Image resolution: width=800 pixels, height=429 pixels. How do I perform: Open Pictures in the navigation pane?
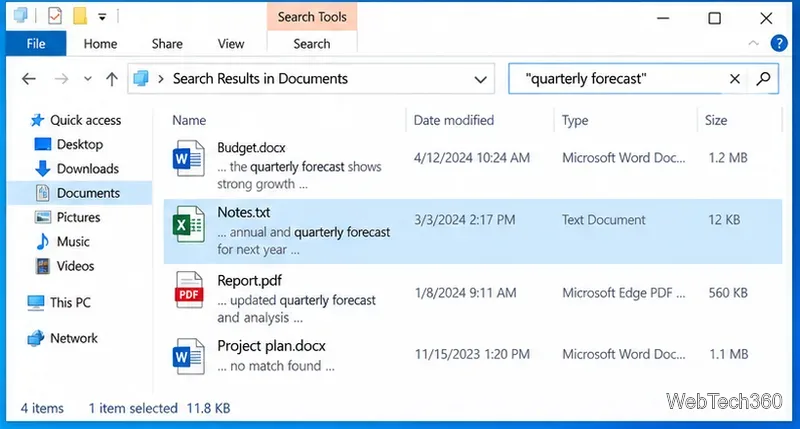(x=67, y=217)
